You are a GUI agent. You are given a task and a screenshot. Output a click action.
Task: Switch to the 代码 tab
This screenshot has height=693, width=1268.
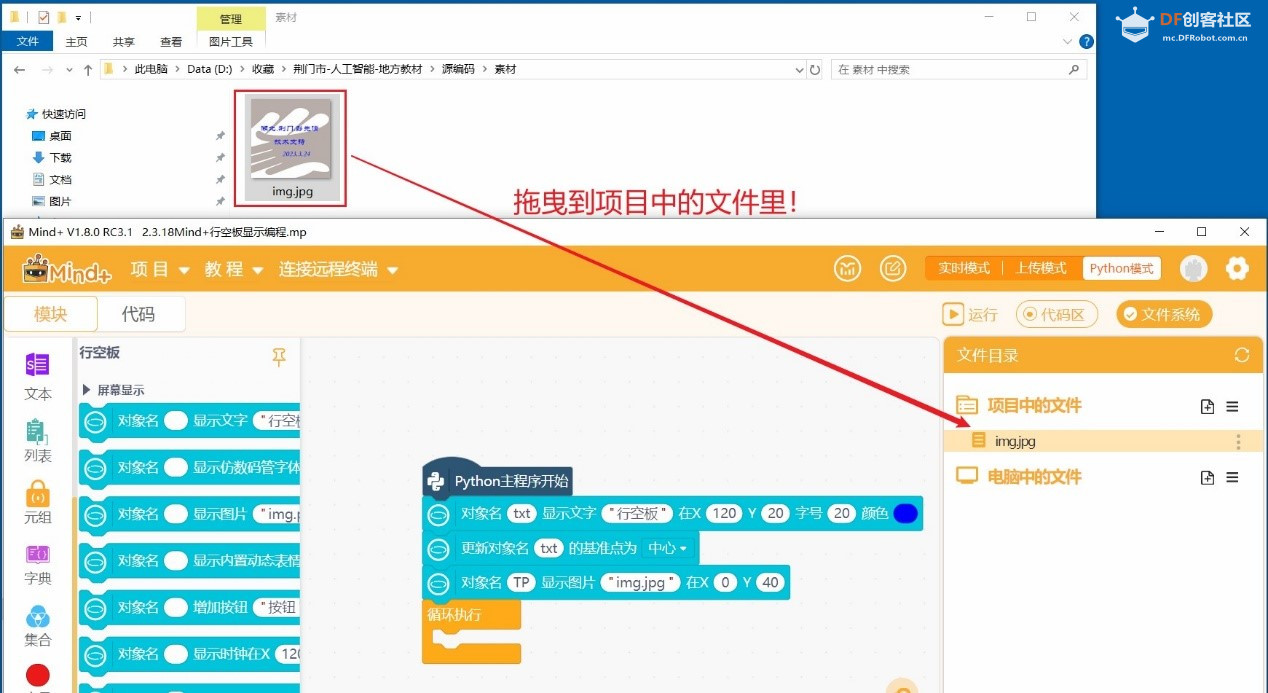(138, 314)
